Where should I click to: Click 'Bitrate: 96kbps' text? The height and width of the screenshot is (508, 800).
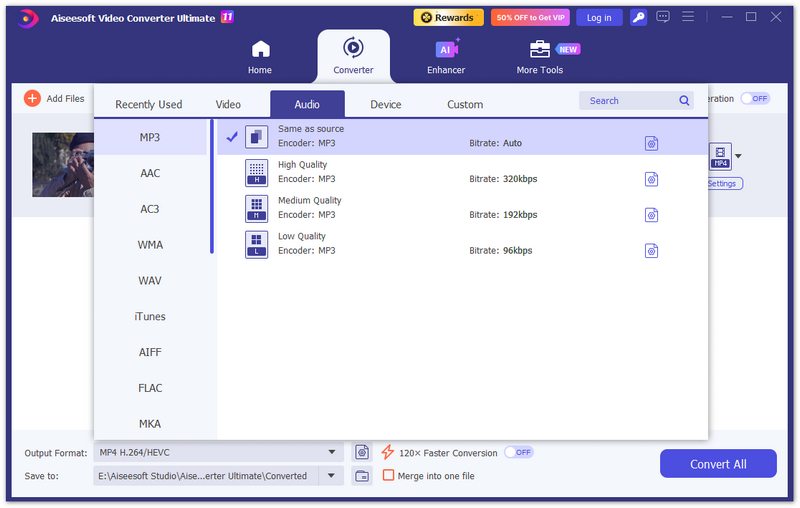501,250
